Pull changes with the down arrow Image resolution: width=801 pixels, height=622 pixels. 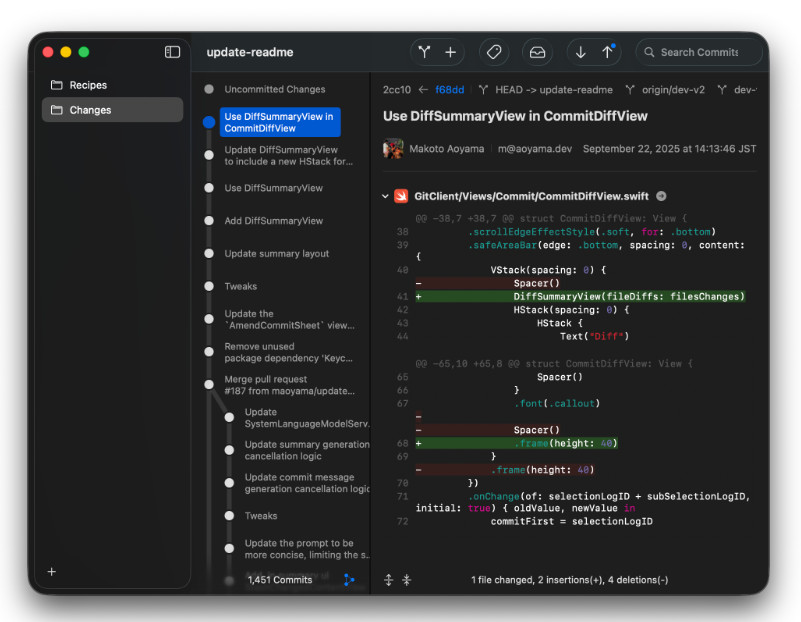pyautogui.click(x=581, y=52)
